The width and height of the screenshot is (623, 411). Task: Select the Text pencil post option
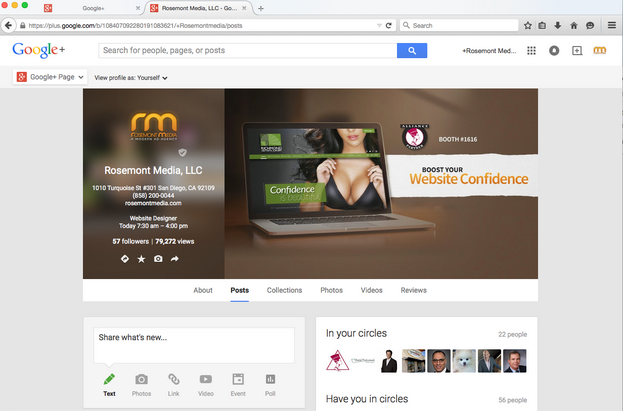109,385
